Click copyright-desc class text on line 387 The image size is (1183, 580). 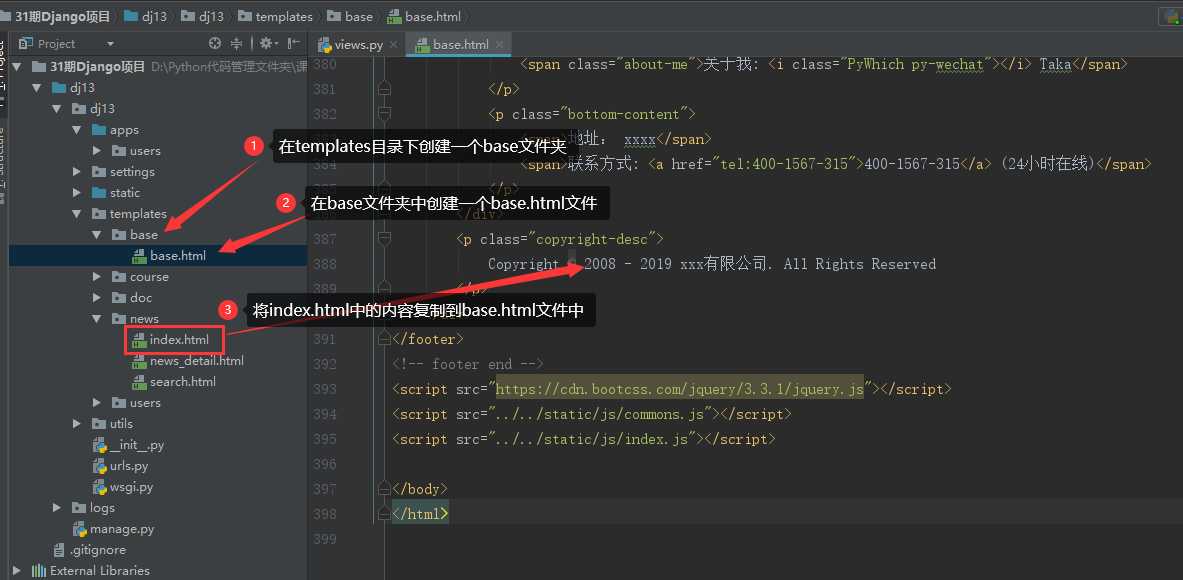tap(592, 239)
